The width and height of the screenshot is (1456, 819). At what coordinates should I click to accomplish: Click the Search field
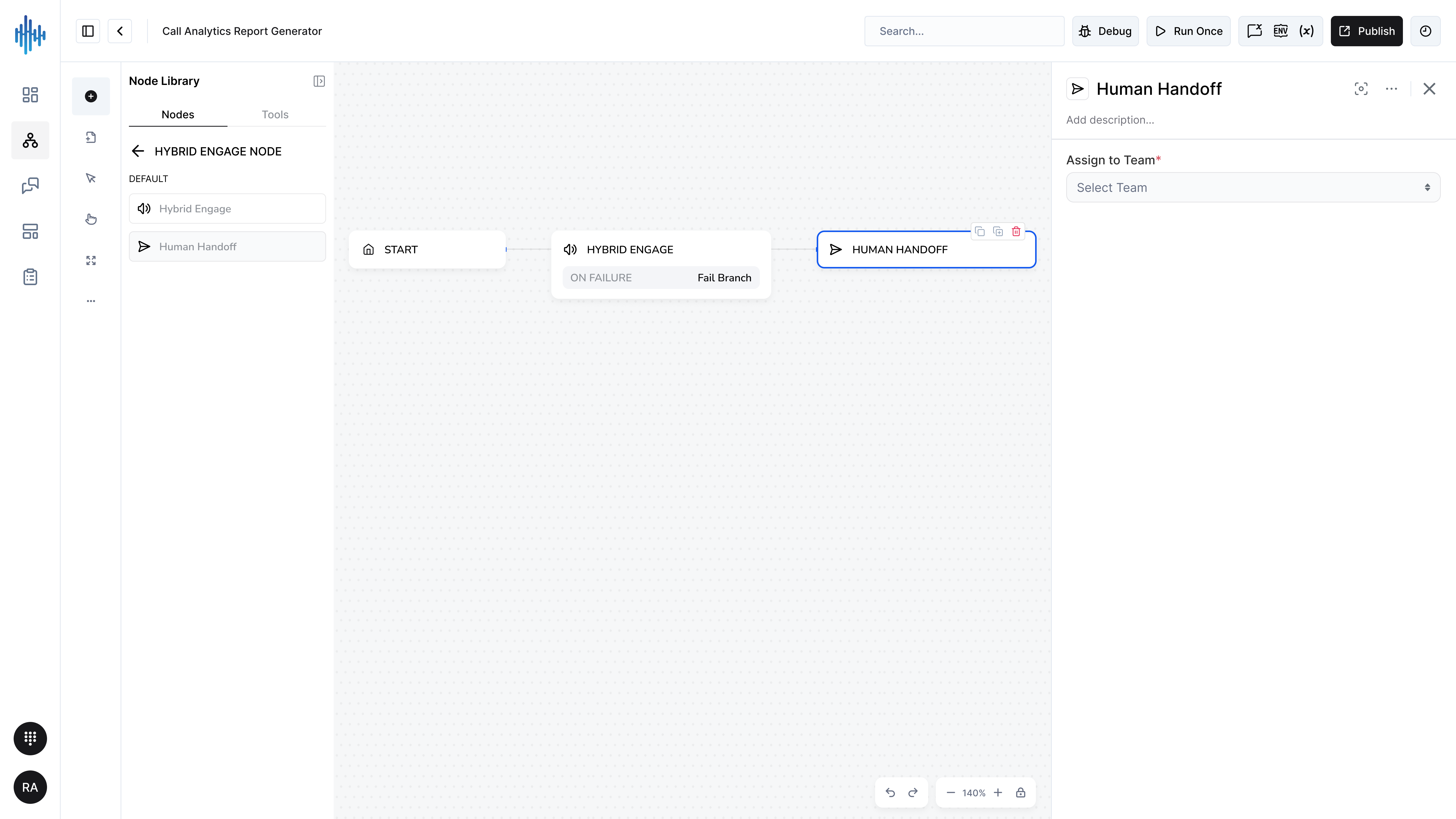click(964, 31)
